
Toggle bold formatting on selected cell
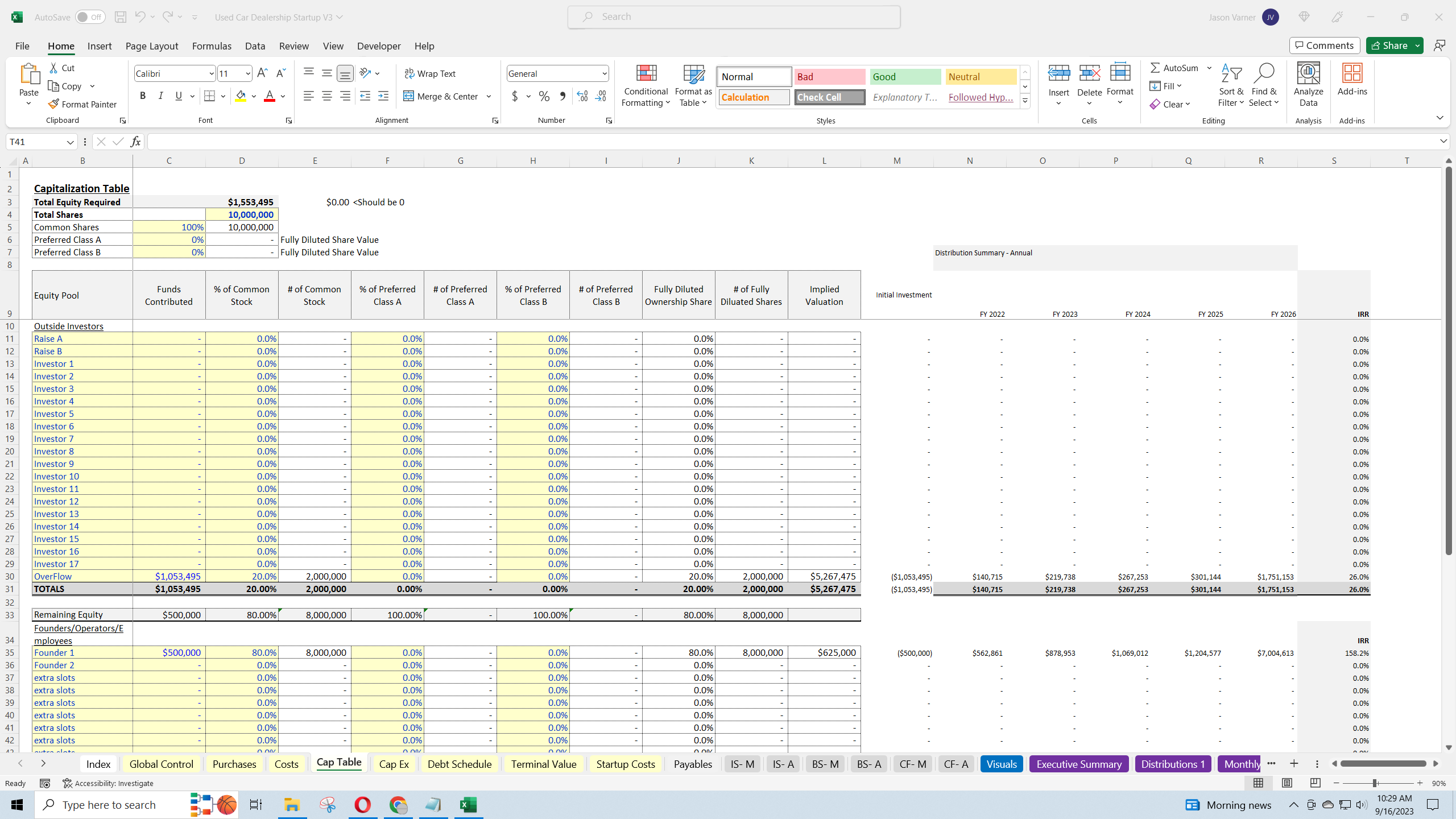(143, 96)
